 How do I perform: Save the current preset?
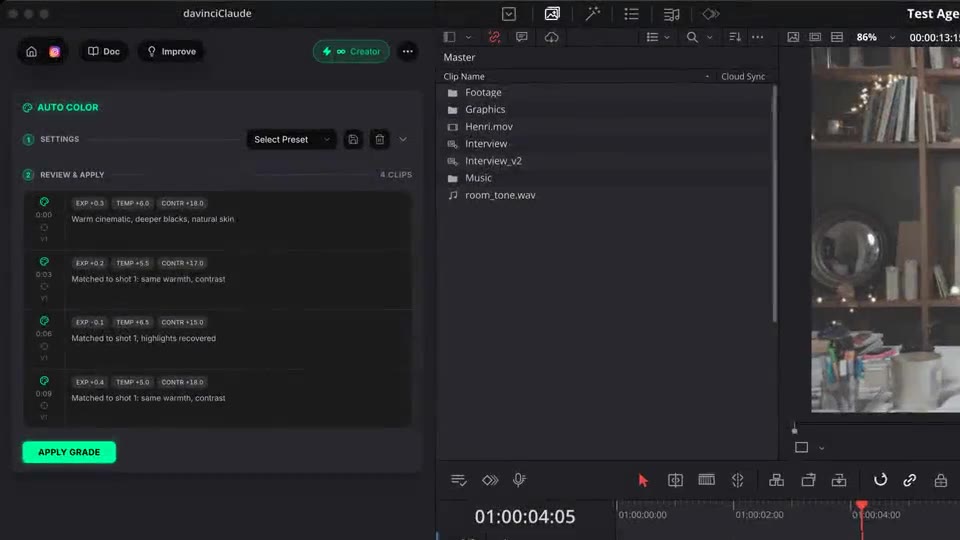[353, 140]
